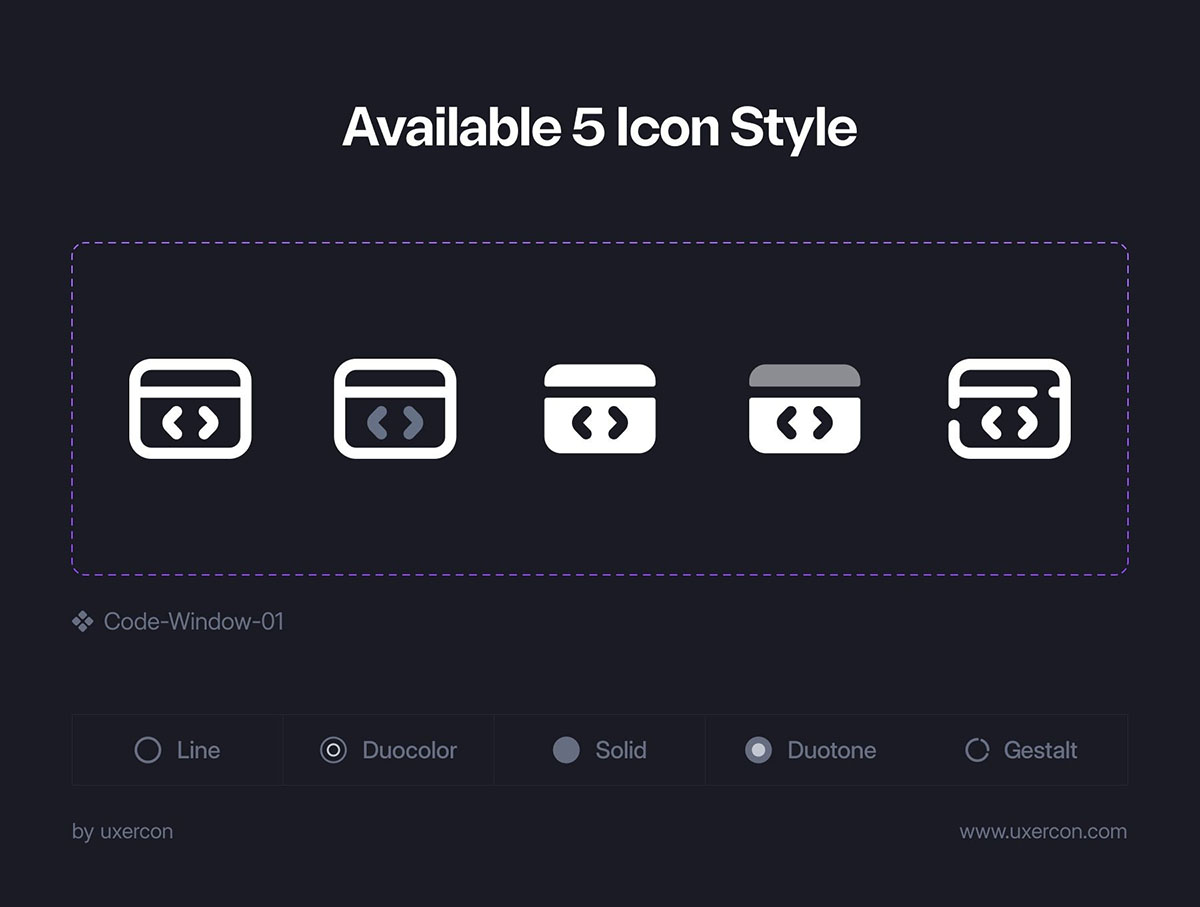Click the Available 5 Icon Style heading
The width and height of the screenshot is (1200, 907).
click(600, 129)
